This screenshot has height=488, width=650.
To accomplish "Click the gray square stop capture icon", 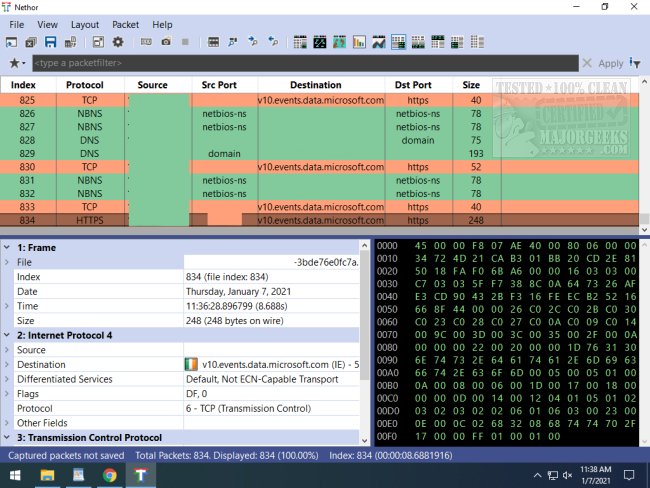I will point(184,42).
